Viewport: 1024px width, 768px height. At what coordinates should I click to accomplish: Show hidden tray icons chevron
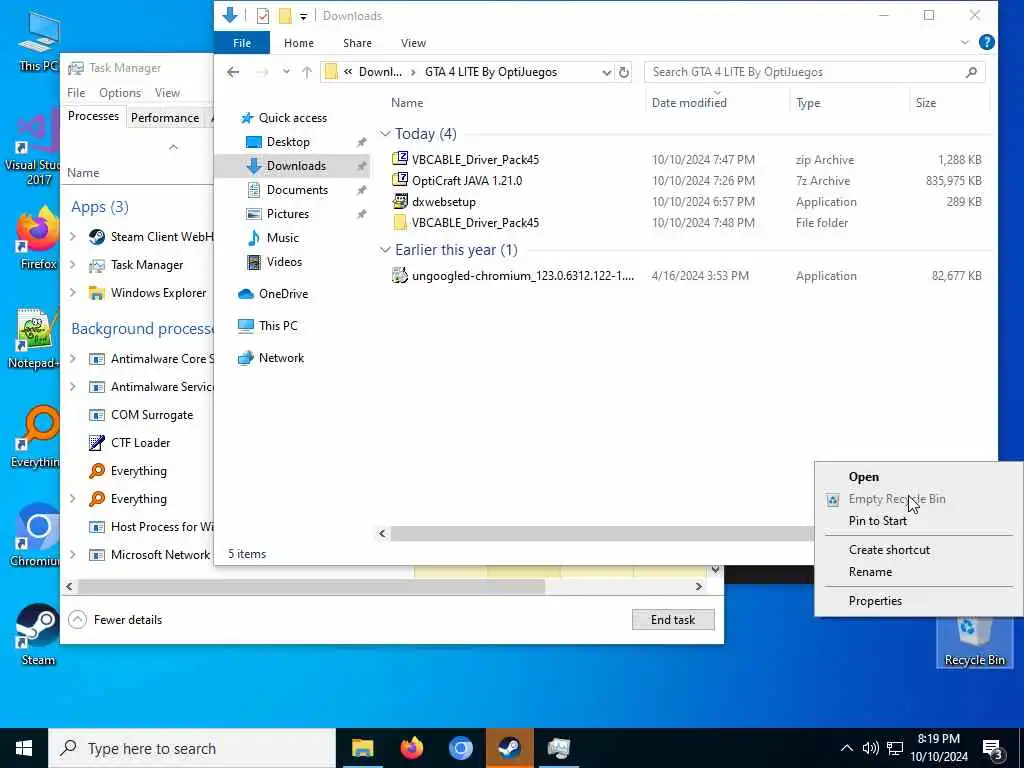click(x=846, y=748)
